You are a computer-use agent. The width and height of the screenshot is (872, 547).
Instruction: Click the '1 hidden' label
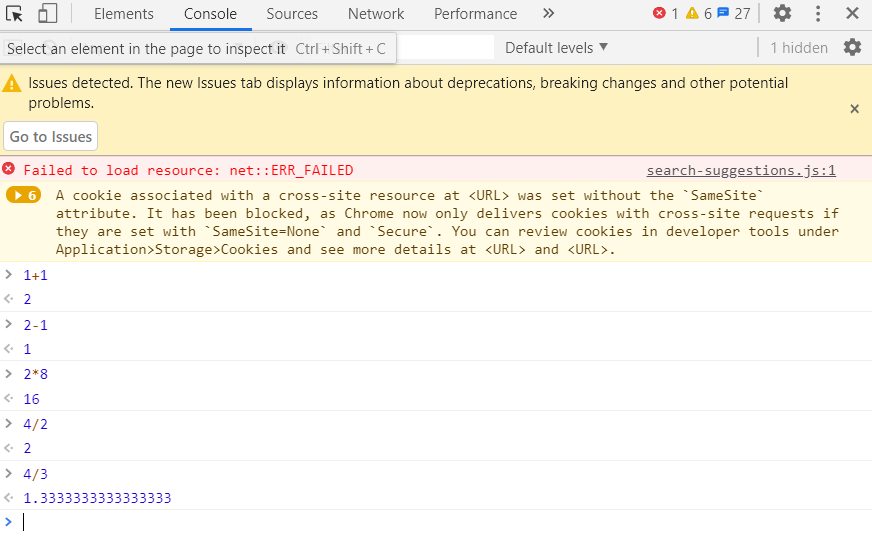click(x=799, y=48)
